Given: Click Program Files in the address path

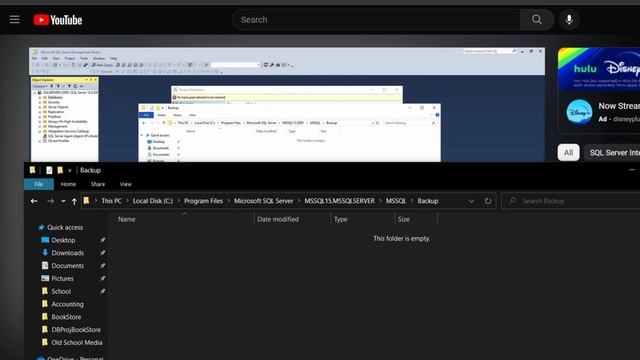Looking at the screenshot, I should pos(203,201).
